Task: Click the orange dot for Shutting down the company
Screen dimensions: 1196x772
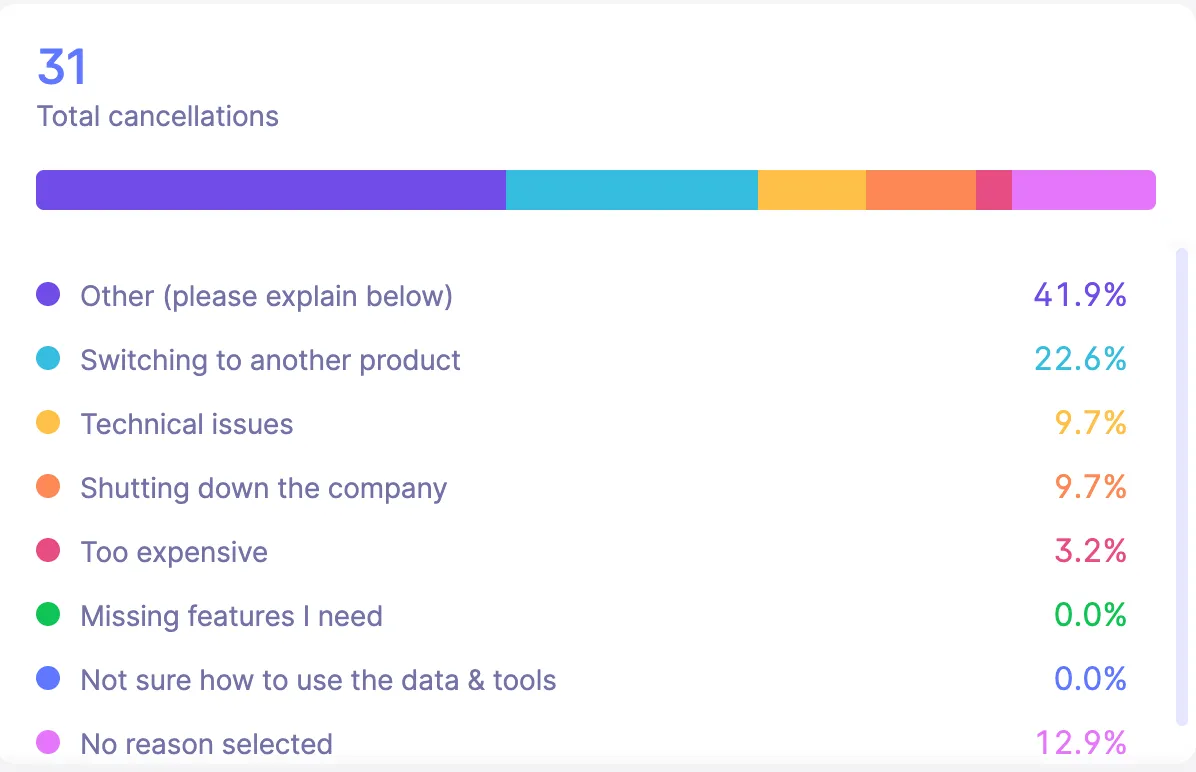Action: coord(48,487)
